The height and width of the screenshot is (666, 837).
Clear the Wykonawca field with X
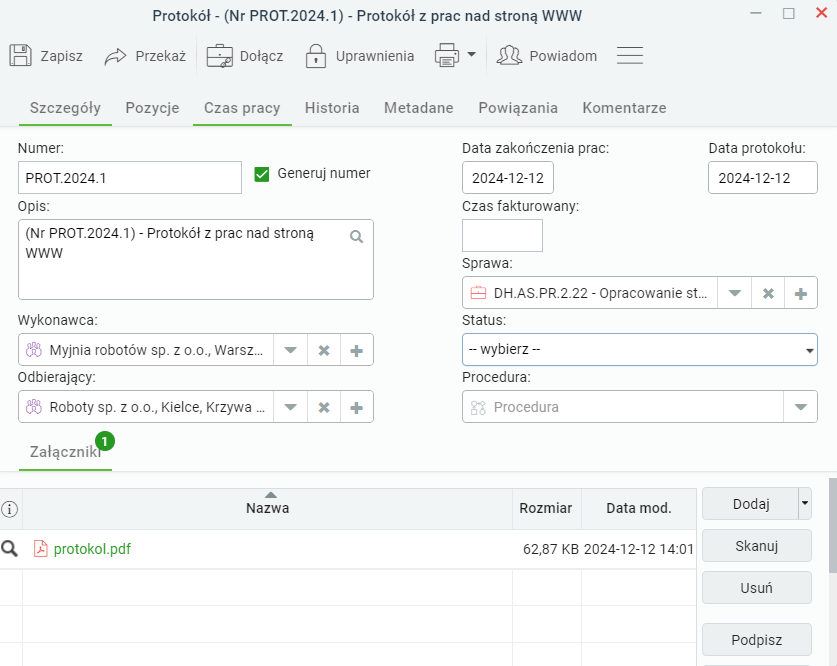(324, 350)
